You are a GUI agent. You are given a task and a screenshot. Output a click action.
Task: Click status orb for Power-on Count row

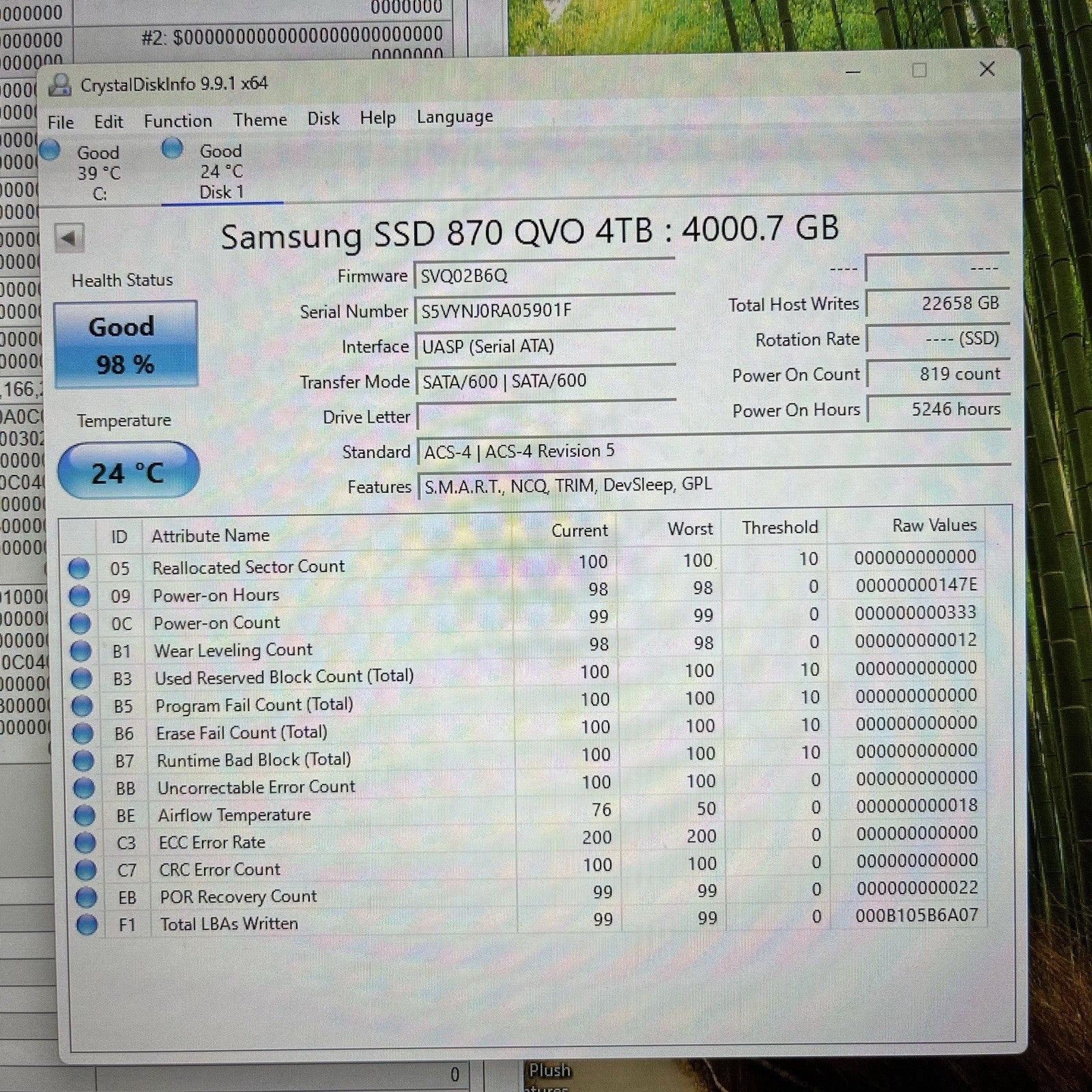(x=80, y=623)
